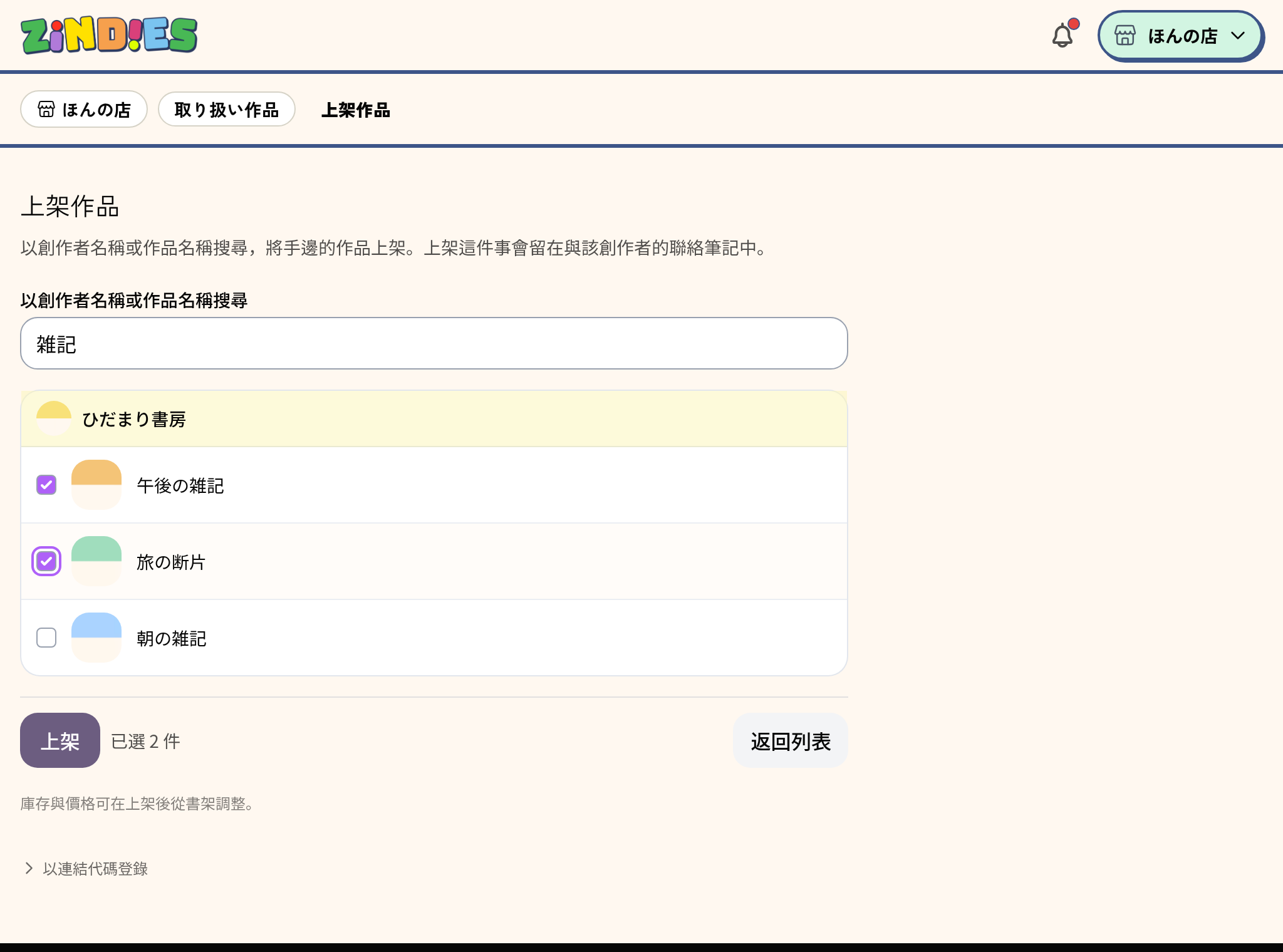The width and height of the screenshot is (1283, 952).
Task: Click the ひだまり書房 avatar icon
Action: (x=54, y=418)
